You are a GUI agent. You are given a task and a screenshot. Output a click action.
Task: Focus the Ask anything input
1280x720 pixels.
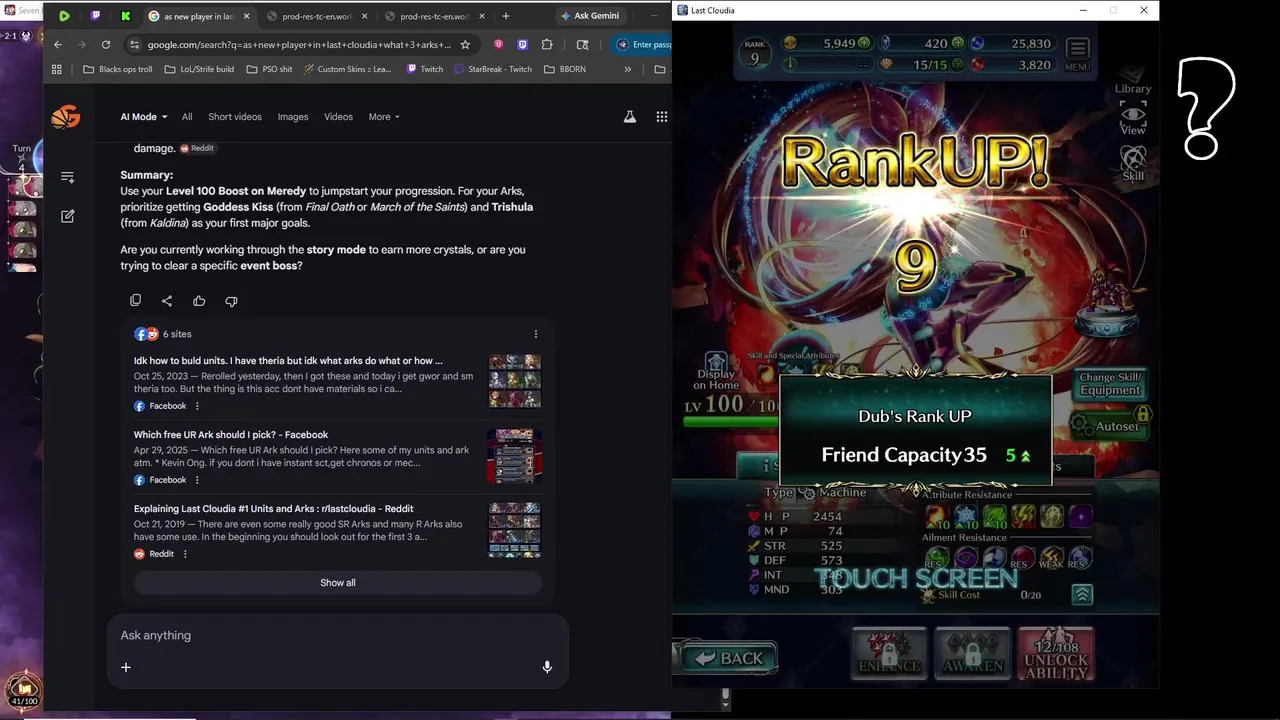(x=337, y=635)
